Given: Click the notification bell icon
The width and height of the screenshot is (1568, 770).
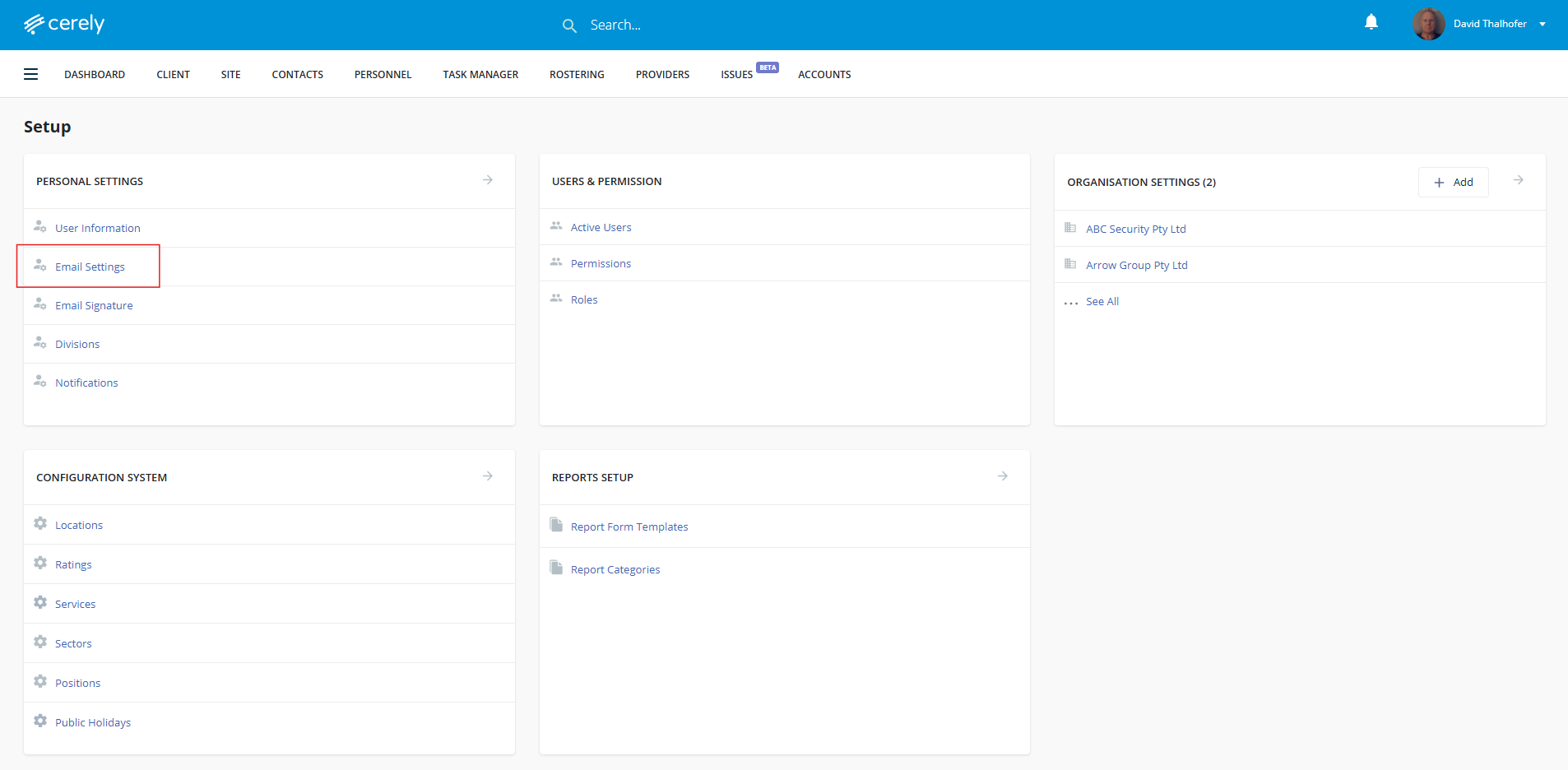Looking at the screenshot, I should click(x=1371, y=22).
